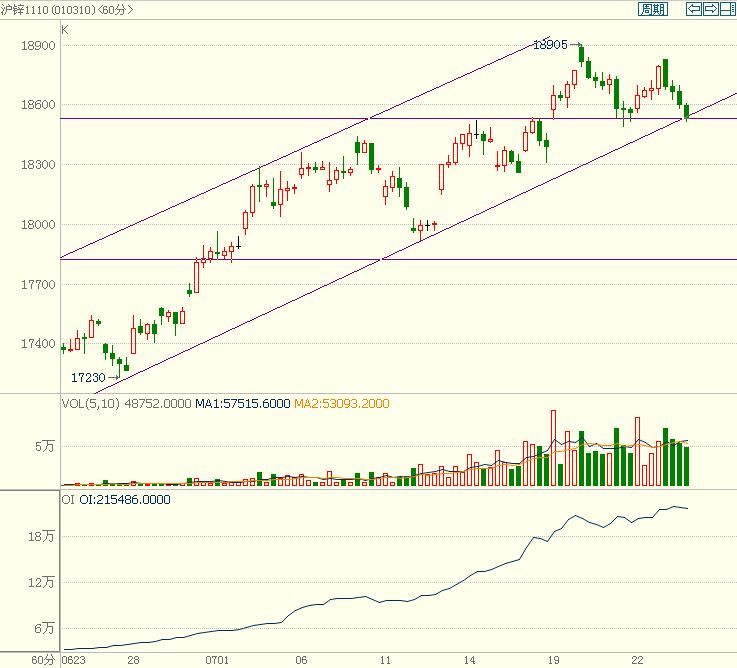Select the 18905 high price label
The image size is (737, 668).
pyautogui.click(x=550, y=45)
